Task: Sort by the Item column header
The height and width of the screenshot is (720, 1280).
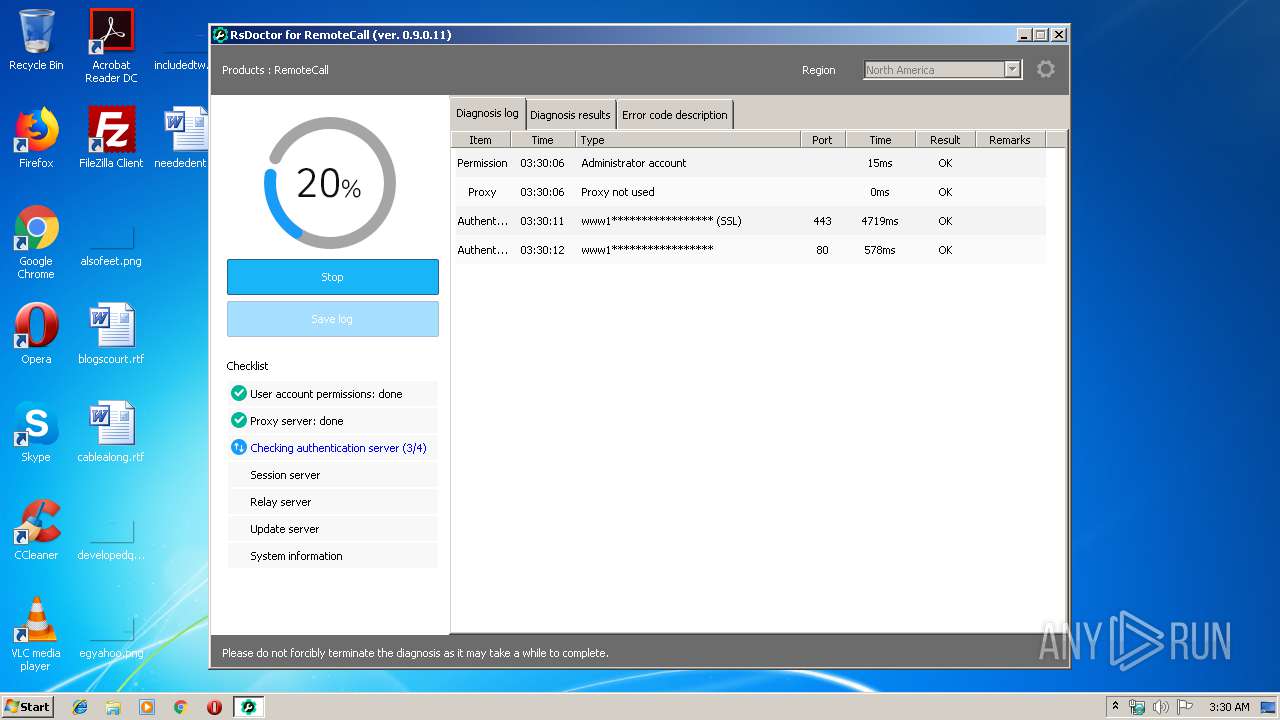Action: click(x=481, y=140)
